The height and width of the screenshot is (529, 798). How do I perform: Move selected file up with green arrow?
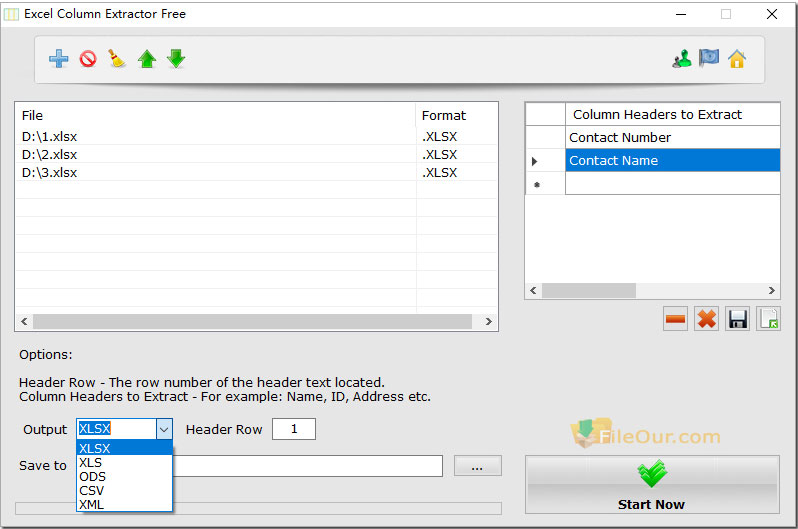pos(147,59)
